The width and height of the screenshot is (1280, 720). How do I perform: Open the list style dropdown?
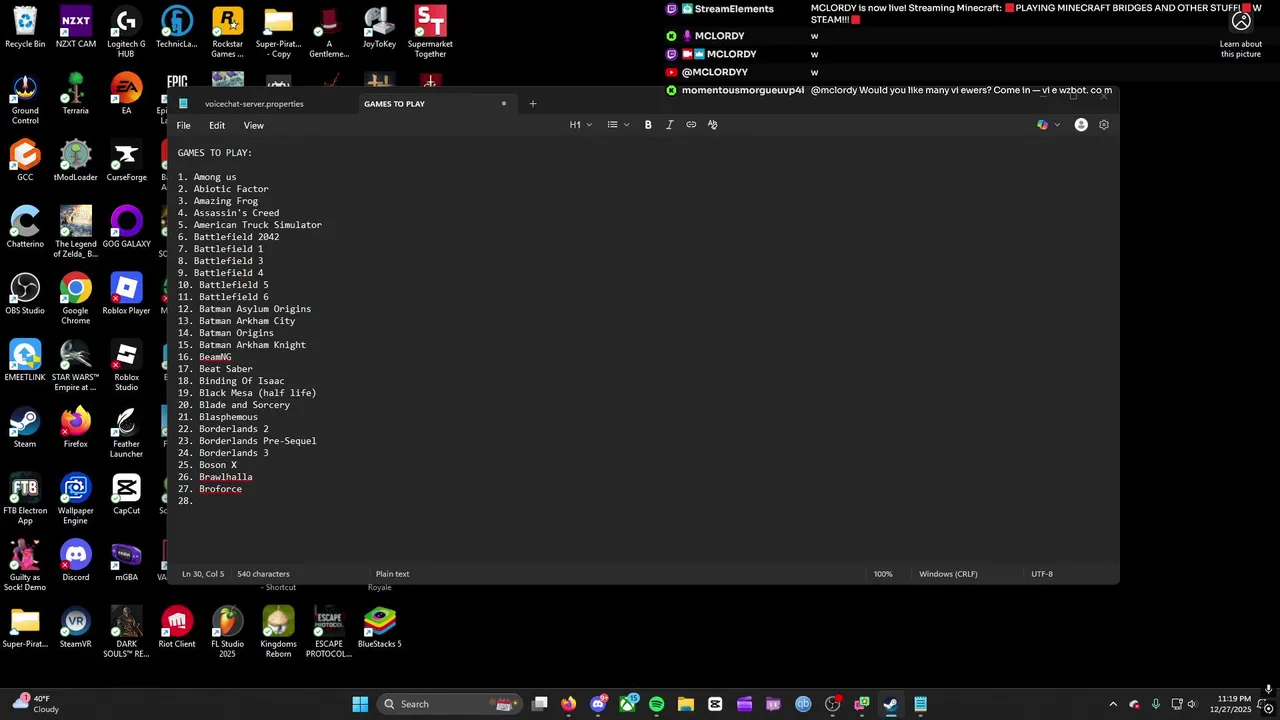tap(618, 125)
